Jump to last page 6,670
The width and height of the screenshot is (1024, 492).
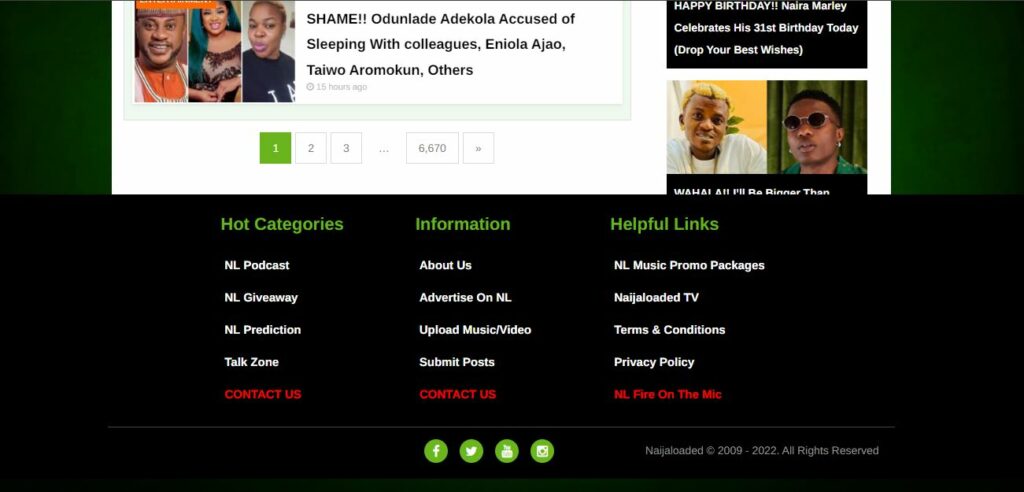432,148
